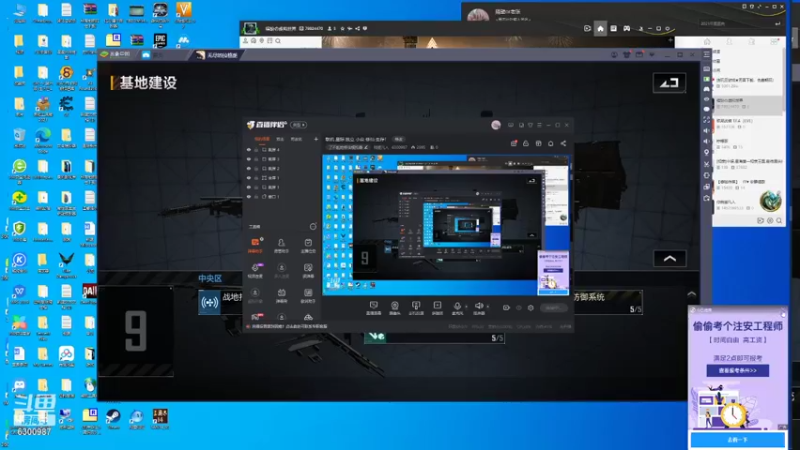Open Epic Games desktop shortcut
The height and width of the screenshot is (450, 800).
click(x=160, y=40)
